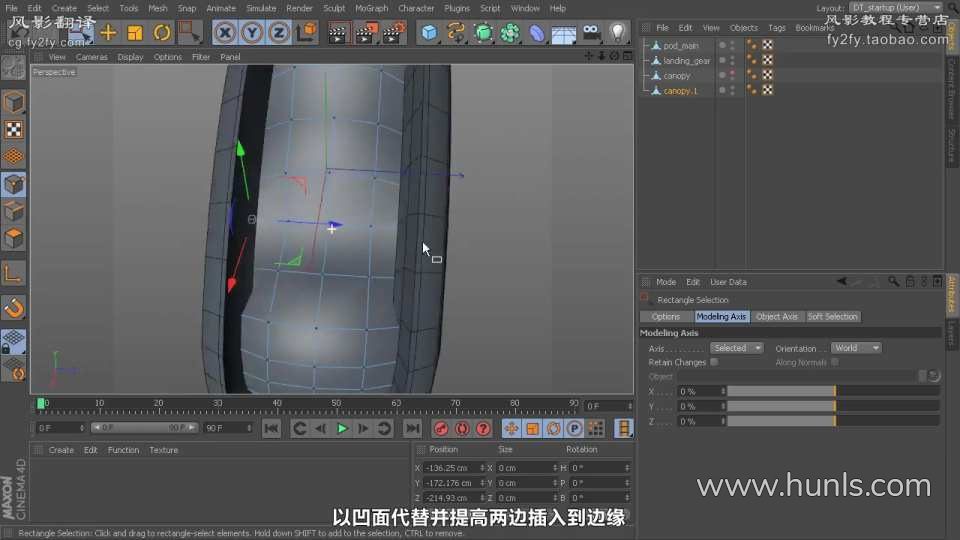Open the viewport Display menu
Image resolution: width=960 pixels, height=540 pixels.
(130, 57)
